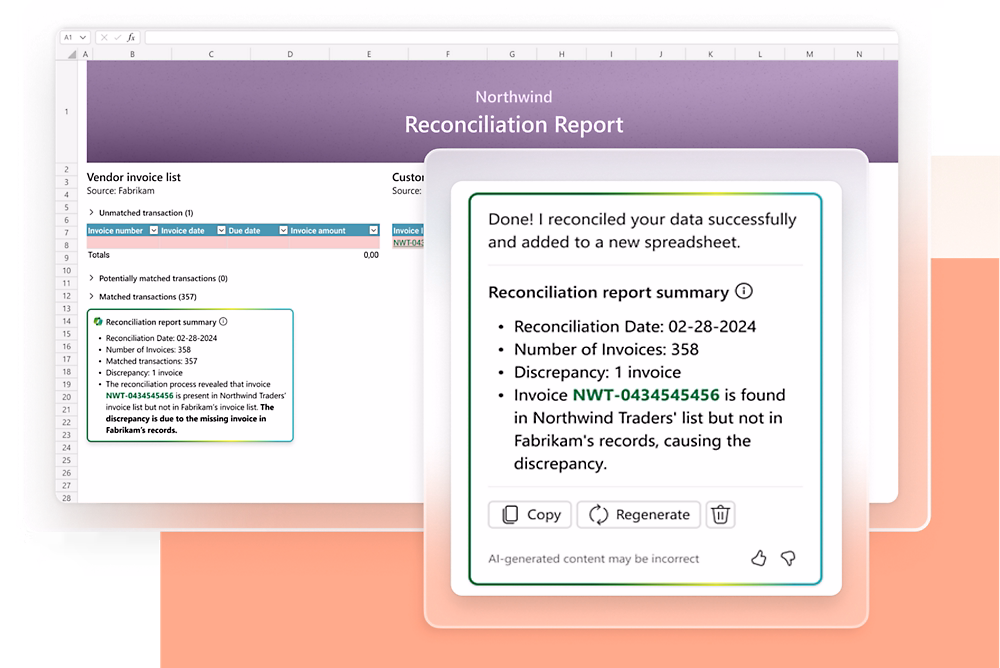1000x668 pixels.
Task: Expand the Unmatched transaction (1) group
Action: (91, 212)
